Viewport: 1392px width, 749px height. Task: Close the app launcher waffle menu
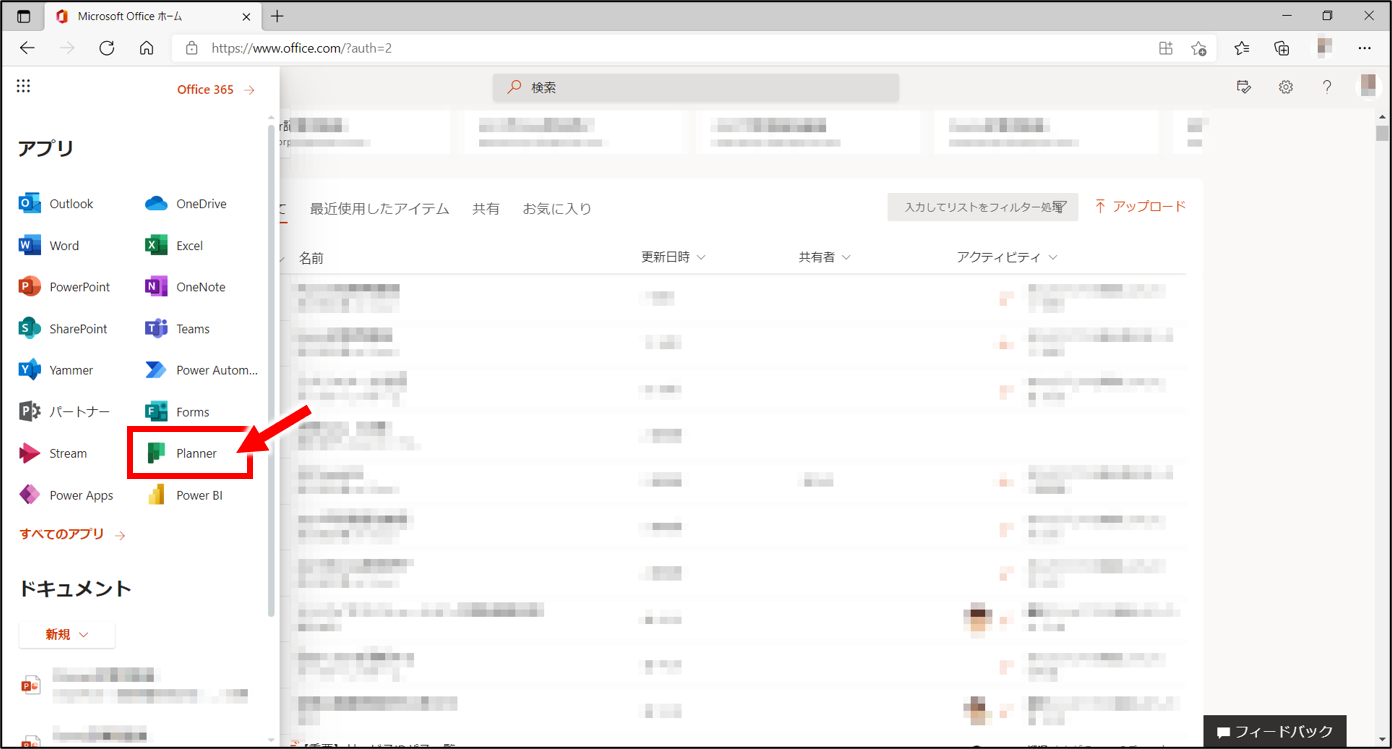coord(23,87)
